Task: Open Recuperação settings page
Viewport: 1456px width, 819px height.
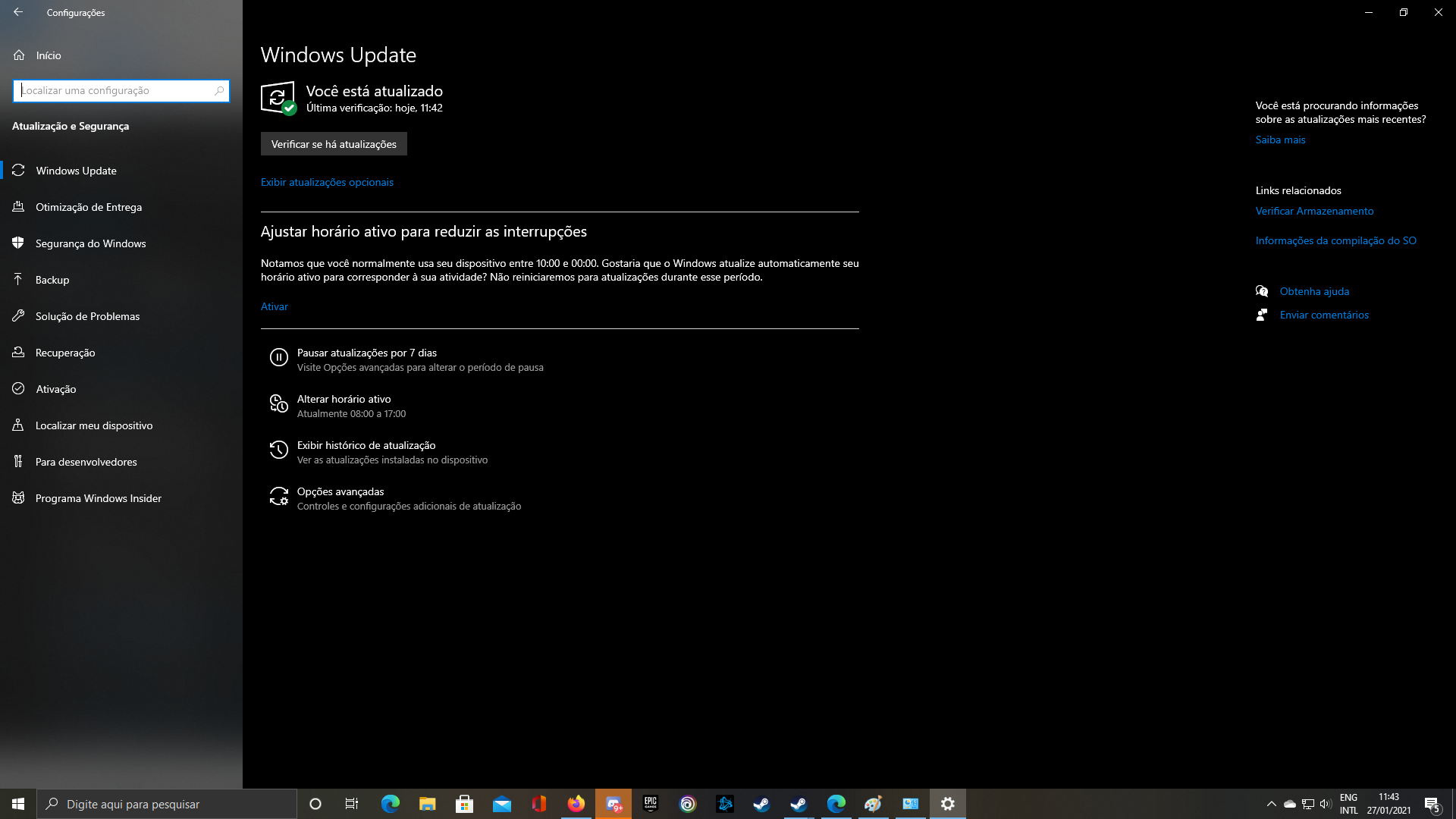Action: coord(121,353)
